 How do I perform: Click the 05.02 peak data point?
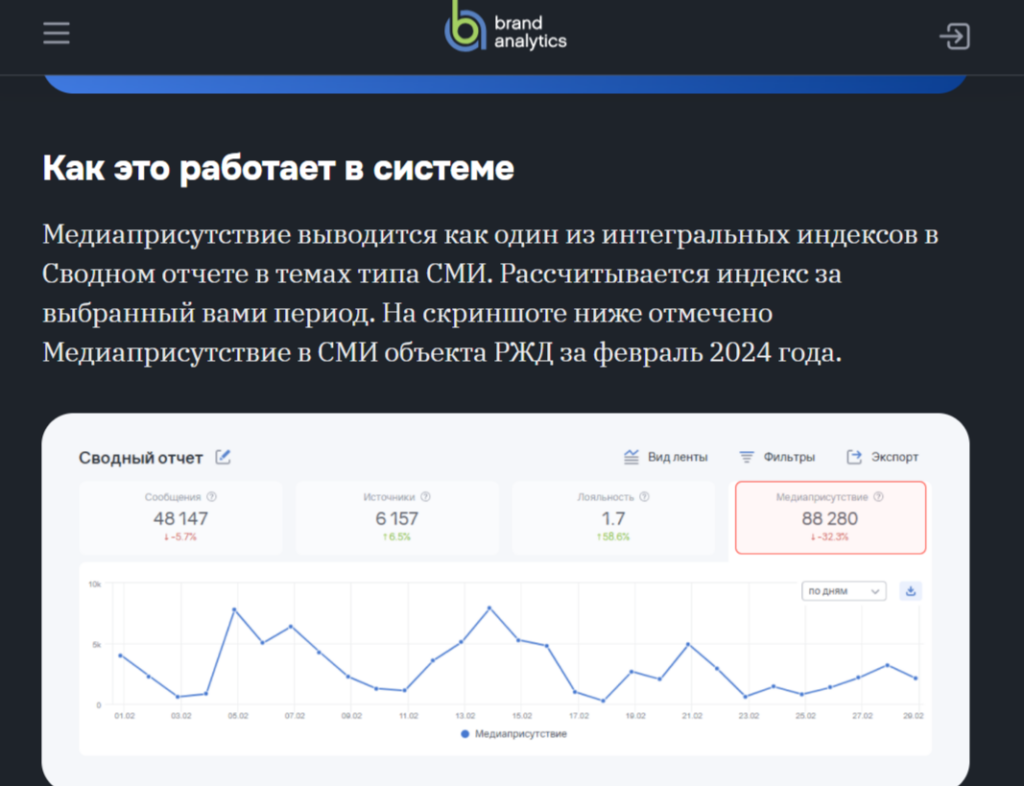coord(234,610)
